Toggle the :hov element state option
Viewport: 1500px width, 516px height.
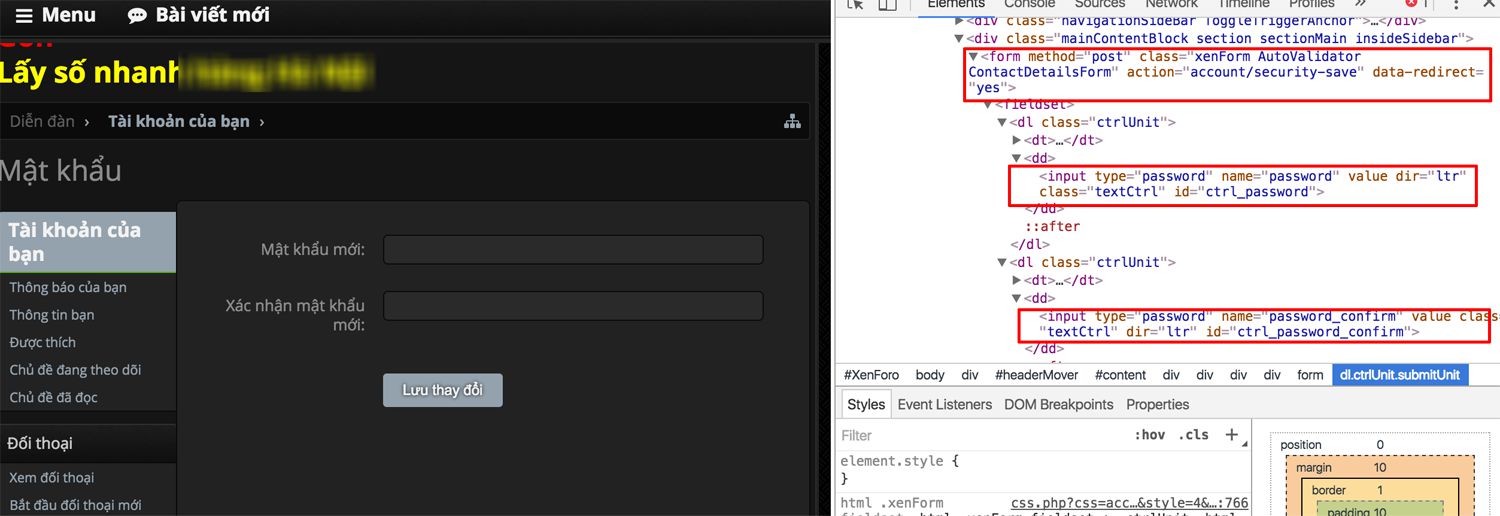(1149, 435)
